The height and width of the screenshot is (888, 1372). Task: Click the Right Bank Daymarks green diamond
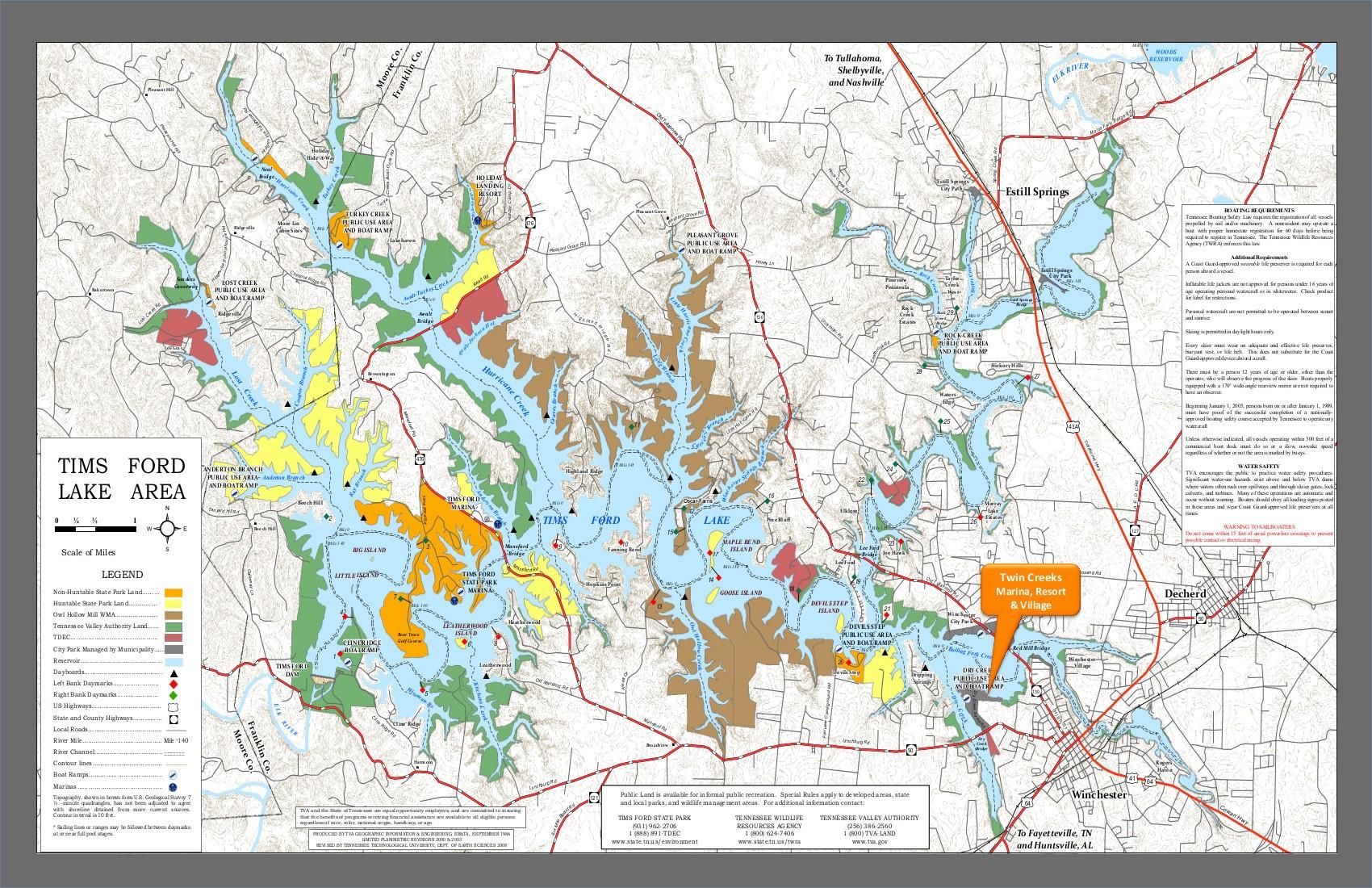pos(174,695)
